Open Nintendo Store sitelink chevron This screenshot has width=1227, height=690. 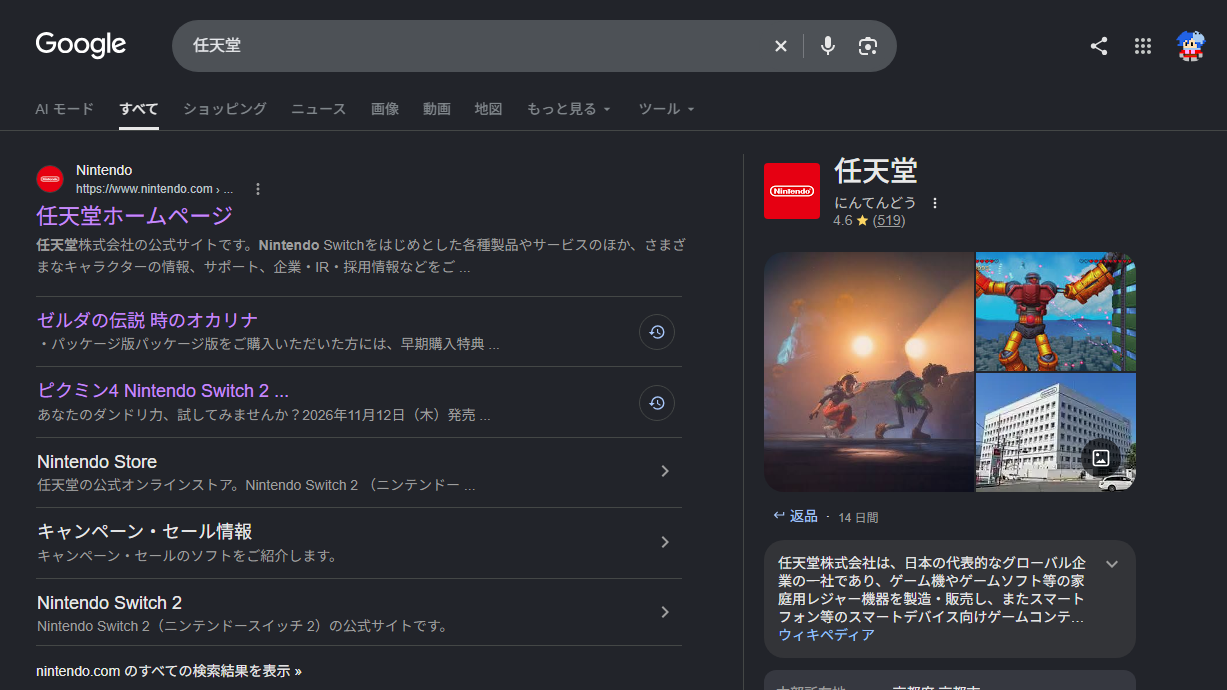coord(665,471)
